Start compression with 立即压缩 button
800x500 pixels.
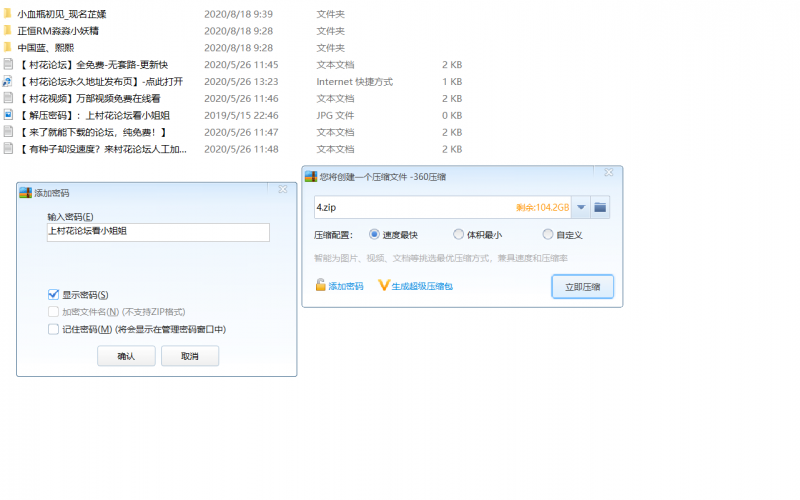click(582, 287)
